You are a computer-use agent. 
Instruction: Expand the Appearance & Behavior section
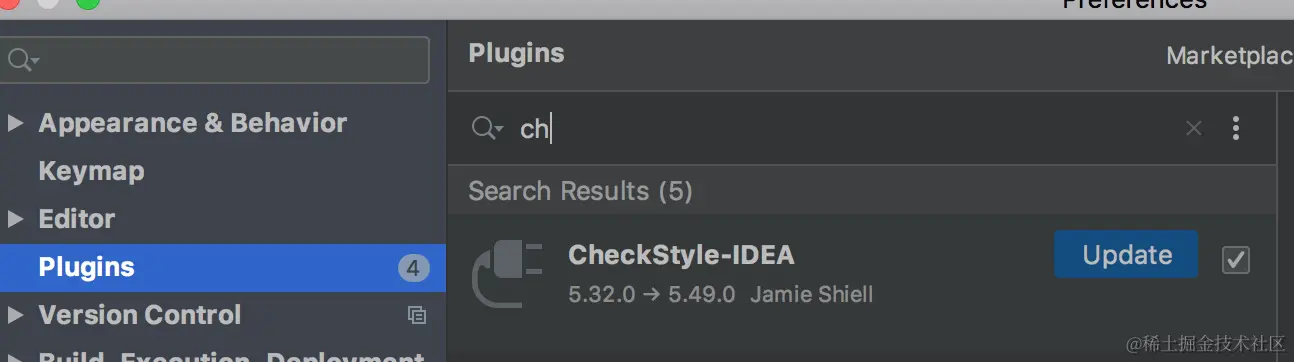[15, 123]
